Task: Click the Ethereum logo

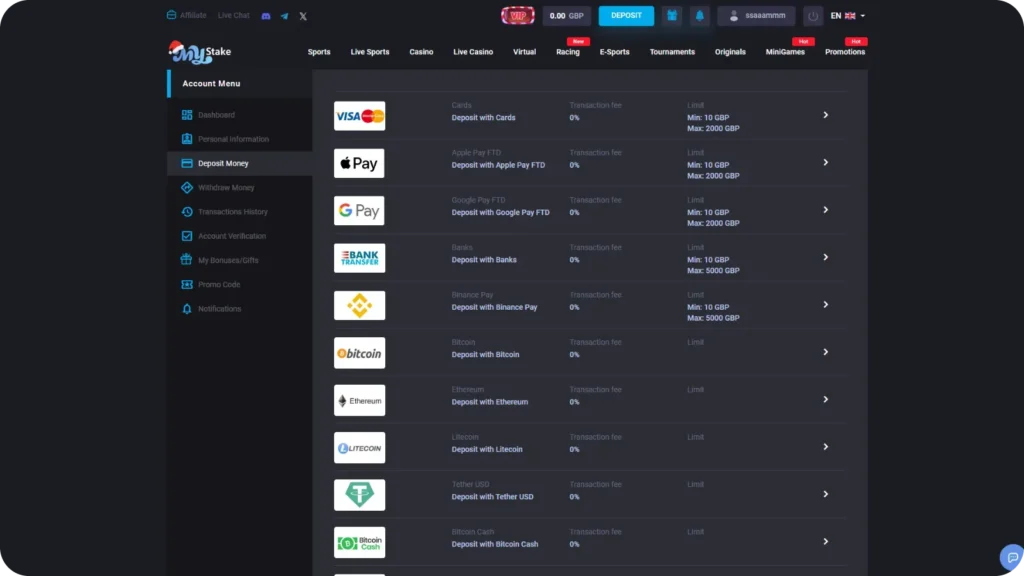Action: (x=359, y=400)
